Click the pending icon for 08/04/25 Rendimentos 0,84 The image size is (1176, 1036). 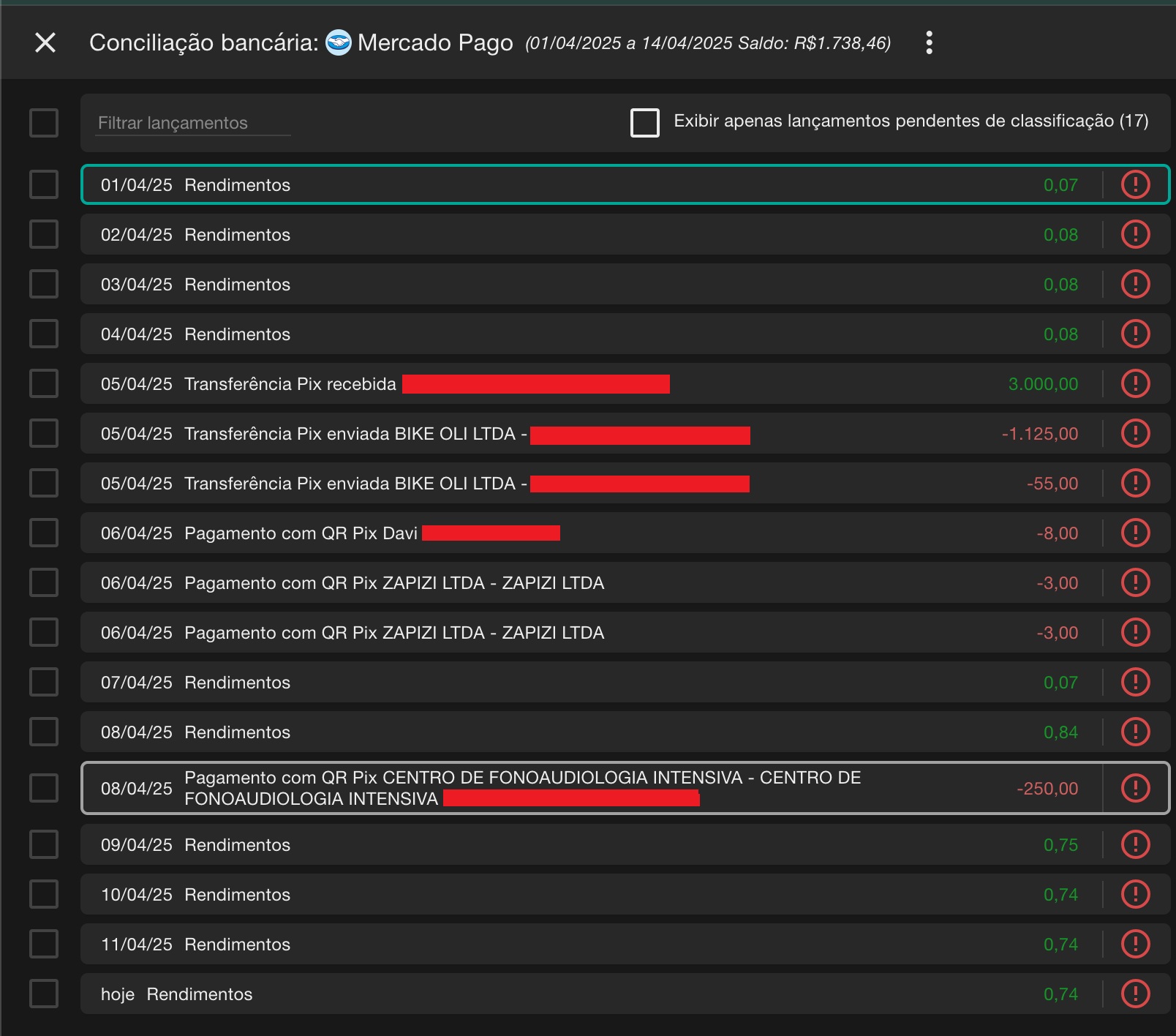point(1135,732)
